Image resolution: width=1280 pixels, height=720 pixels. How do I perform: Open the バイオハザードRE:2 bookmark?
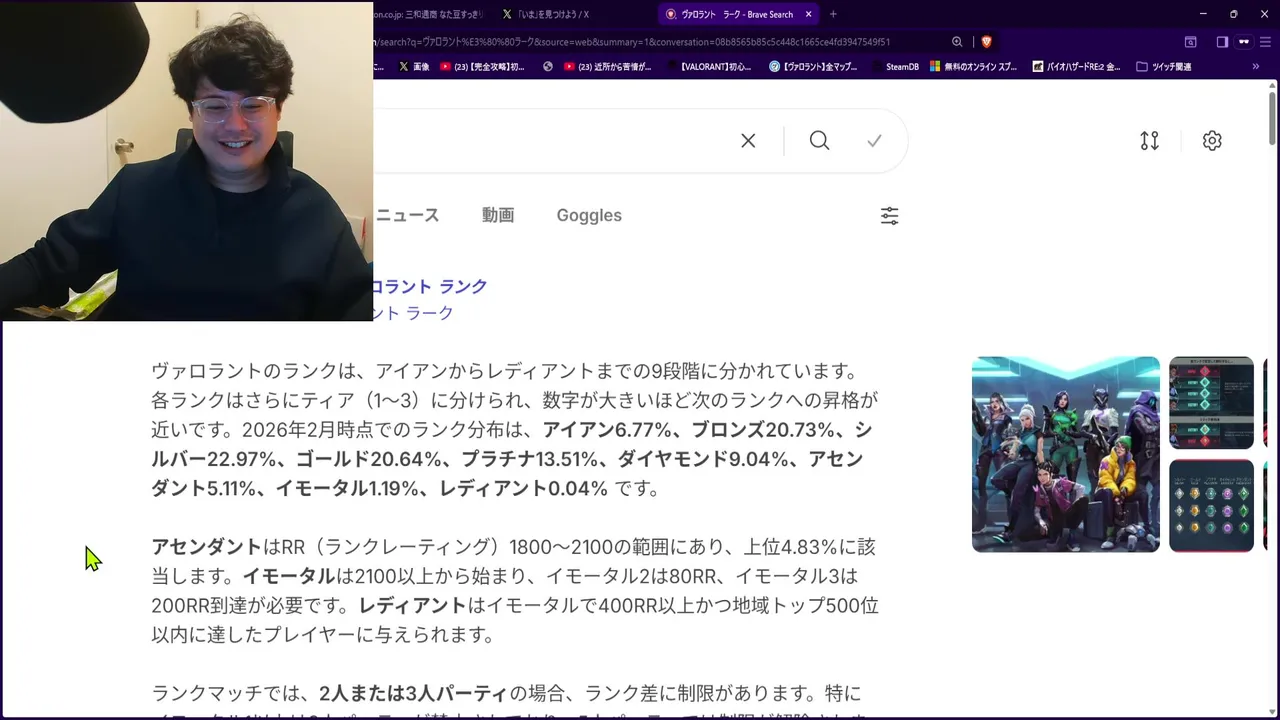[x=1075, y=67]
